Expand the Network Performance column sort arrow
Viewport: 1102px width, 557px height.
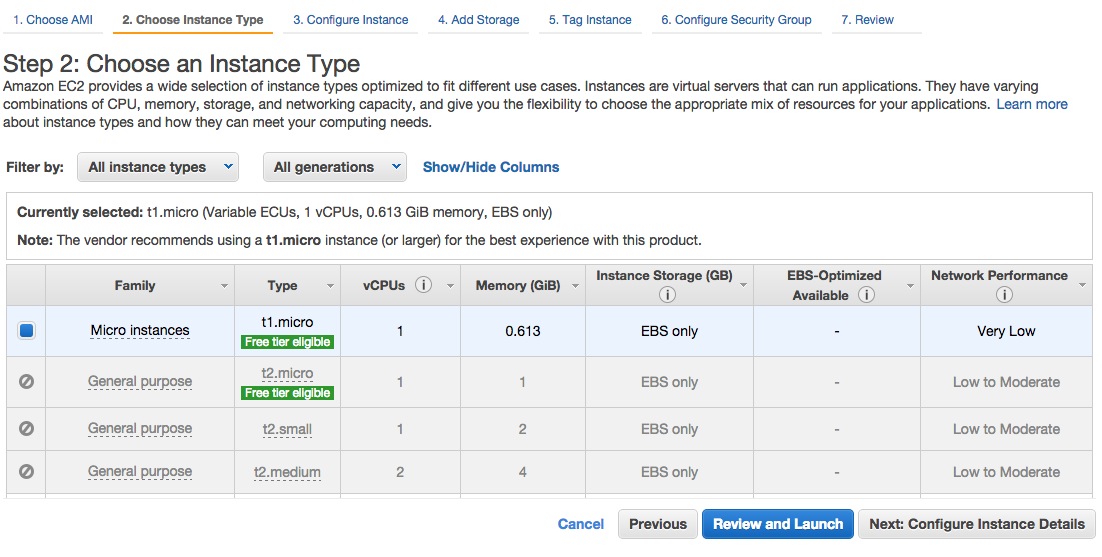(x=1082, y=284)
